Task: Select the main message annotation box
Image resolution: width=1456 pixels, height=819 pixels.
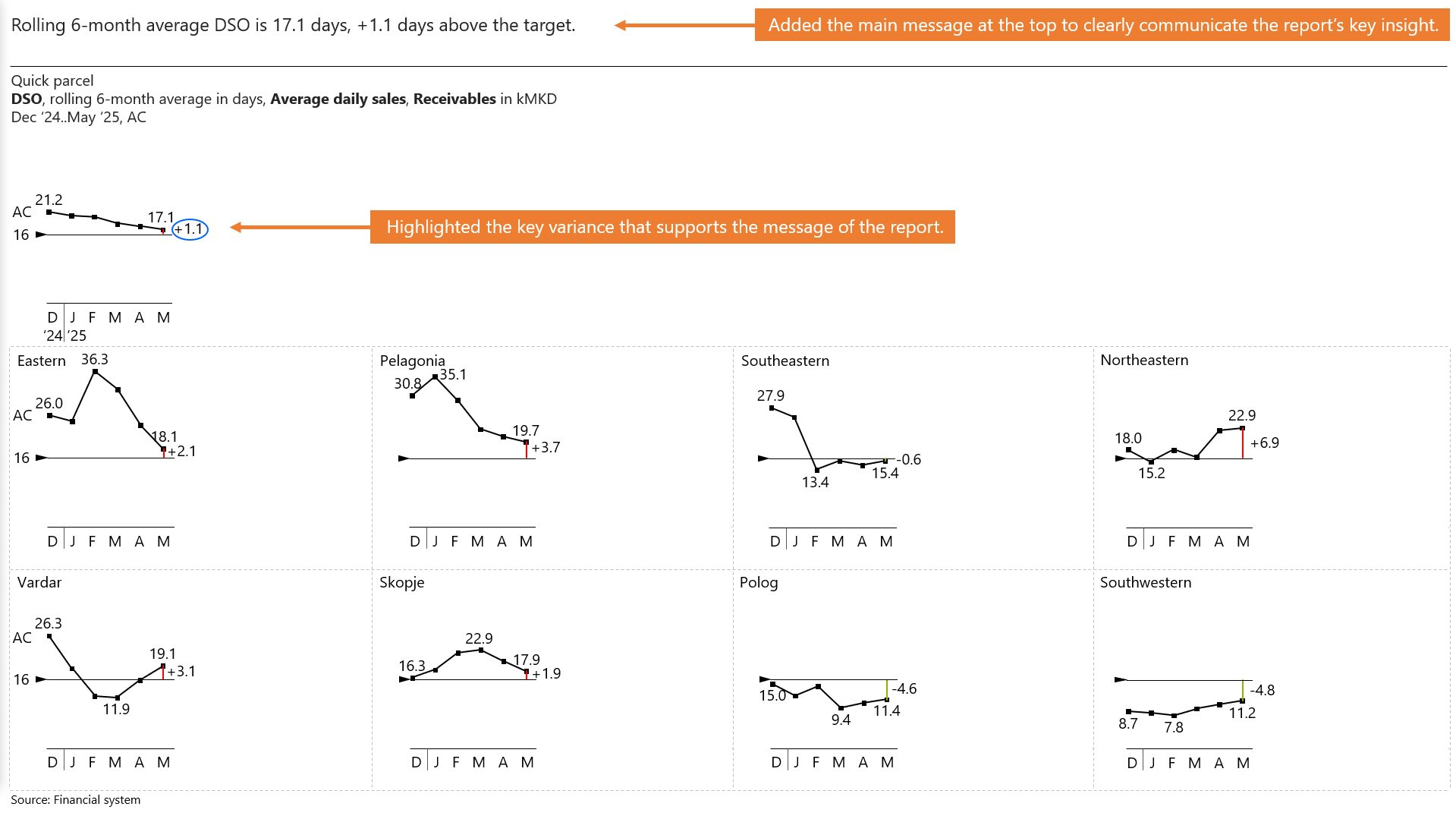Action: tap(1102, 25)
